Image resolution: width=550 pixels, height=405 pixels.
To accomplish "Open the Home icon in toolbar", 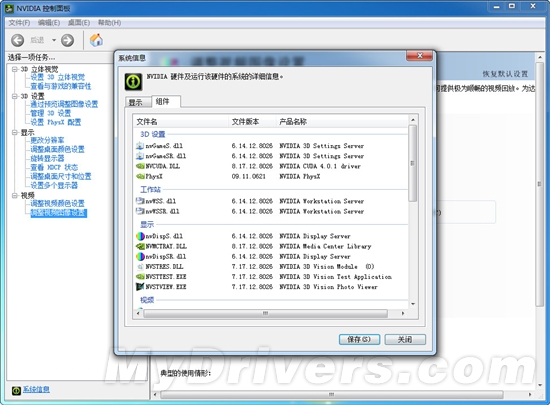I will pos(96,40).
